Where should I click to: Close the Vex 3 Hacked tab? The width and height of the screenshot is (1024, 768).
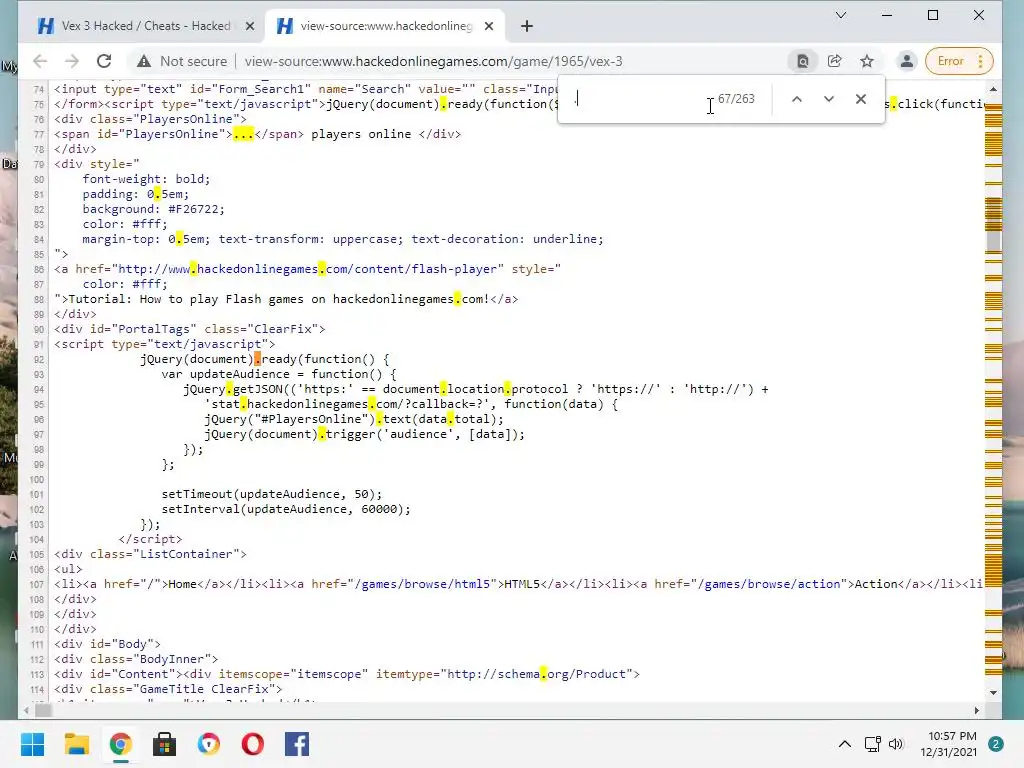tap(249, 26)
